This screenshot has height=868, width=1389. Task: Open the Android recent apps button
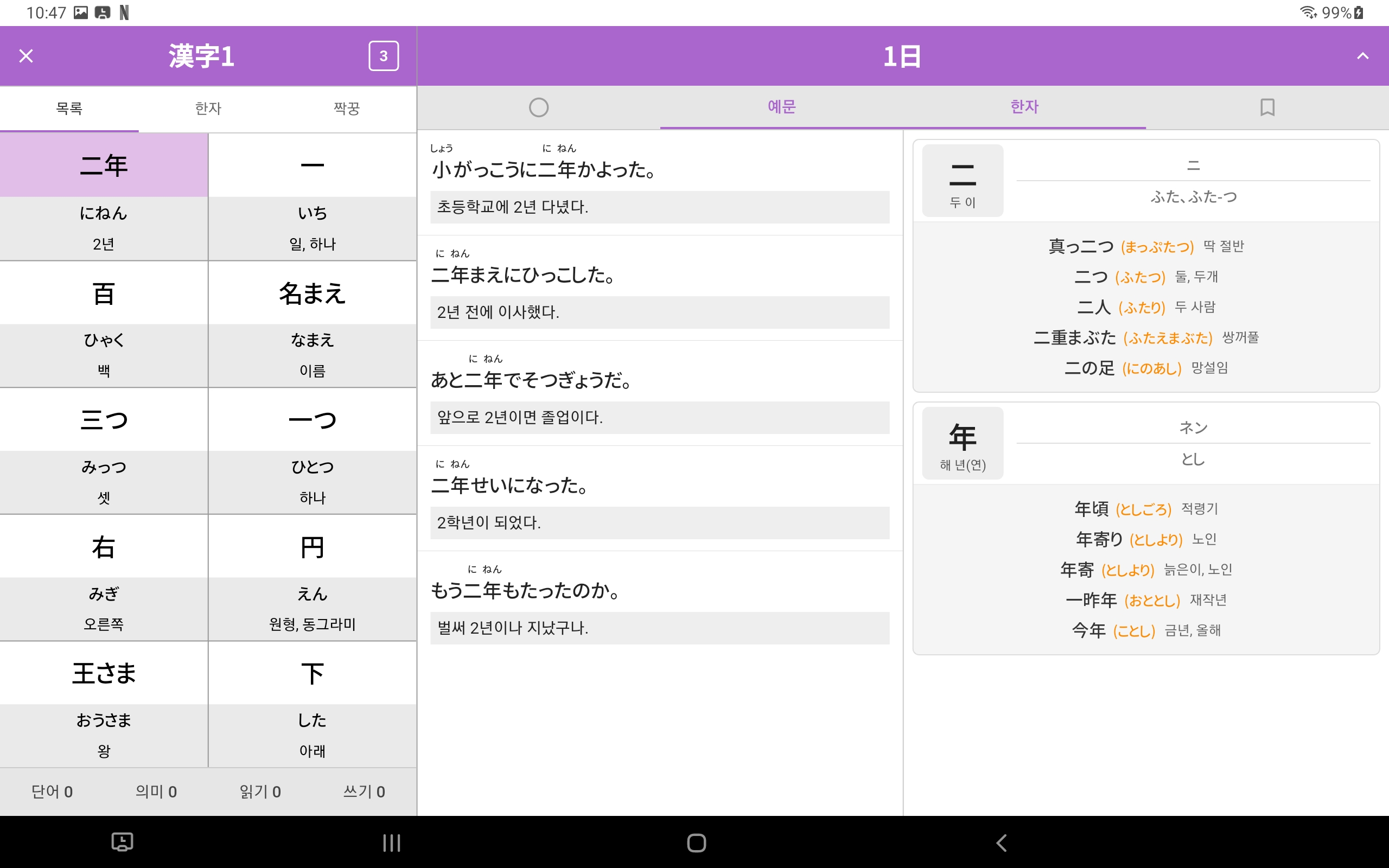click(x=391, y=843)
